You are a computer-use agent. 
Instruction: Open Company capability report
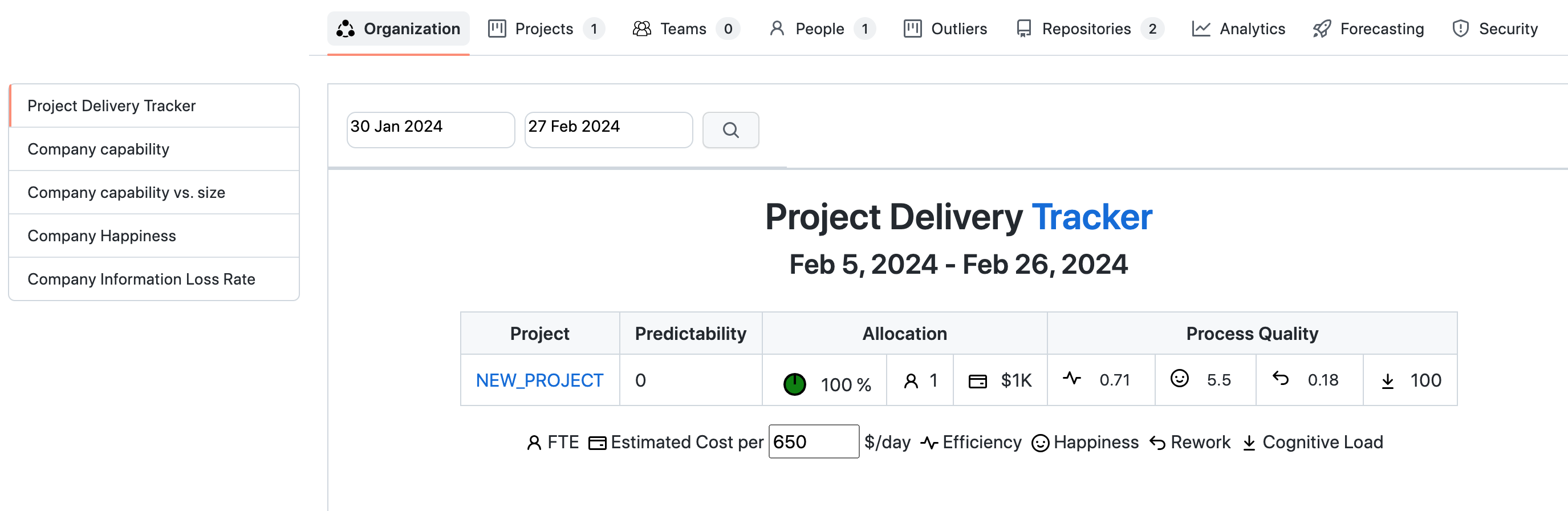155,149
